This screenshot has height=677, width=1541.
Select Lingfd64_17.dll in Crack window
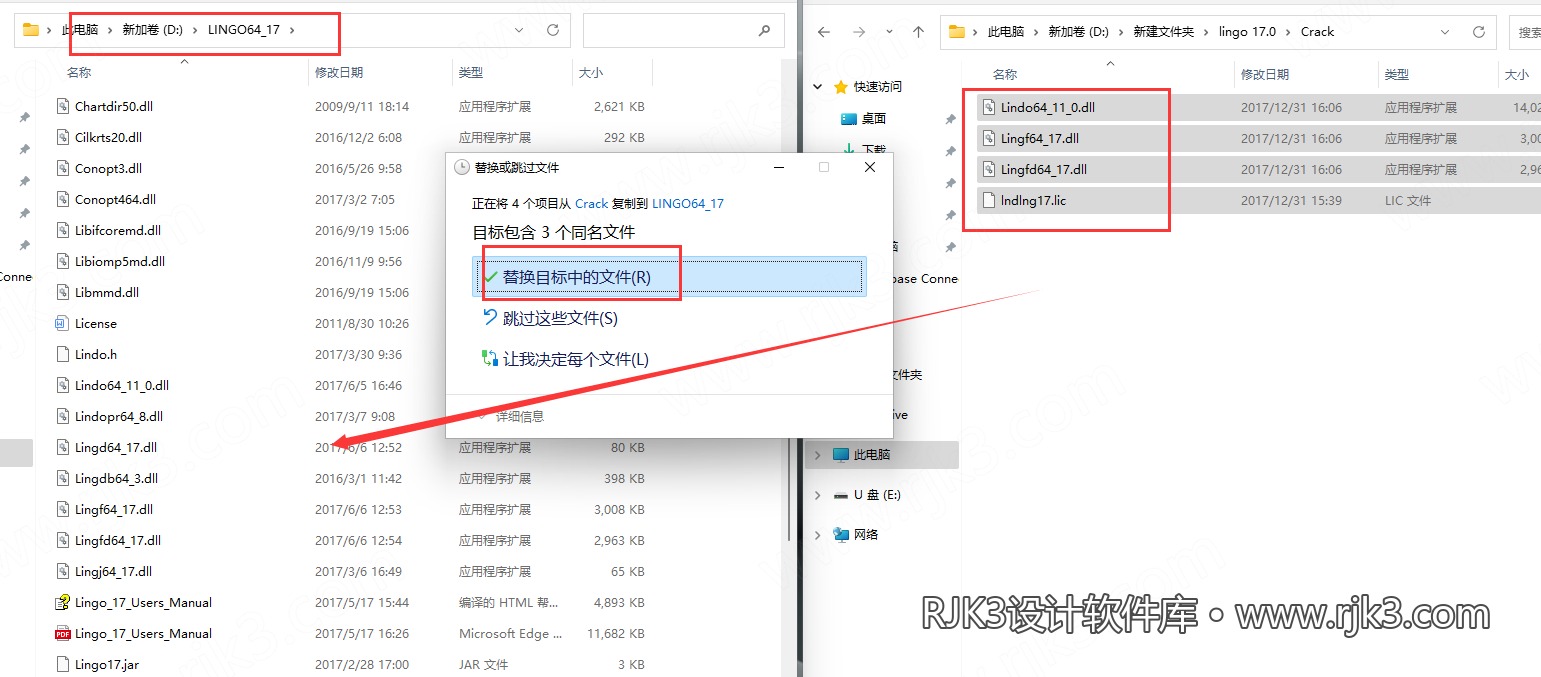pyautogui.click(x=1044, y=169)
